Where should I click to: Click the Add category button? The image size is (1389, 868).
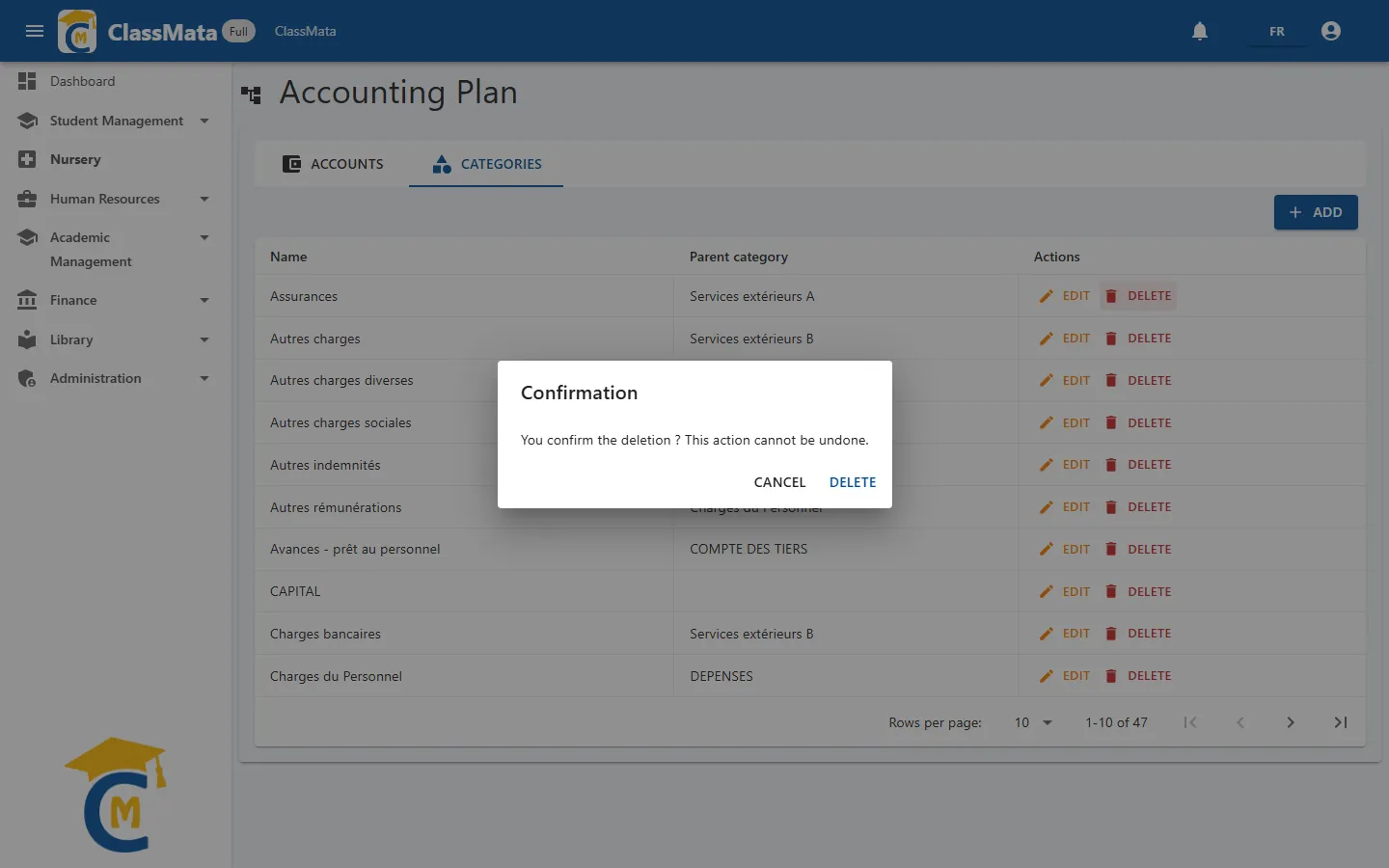(1316, 212)
